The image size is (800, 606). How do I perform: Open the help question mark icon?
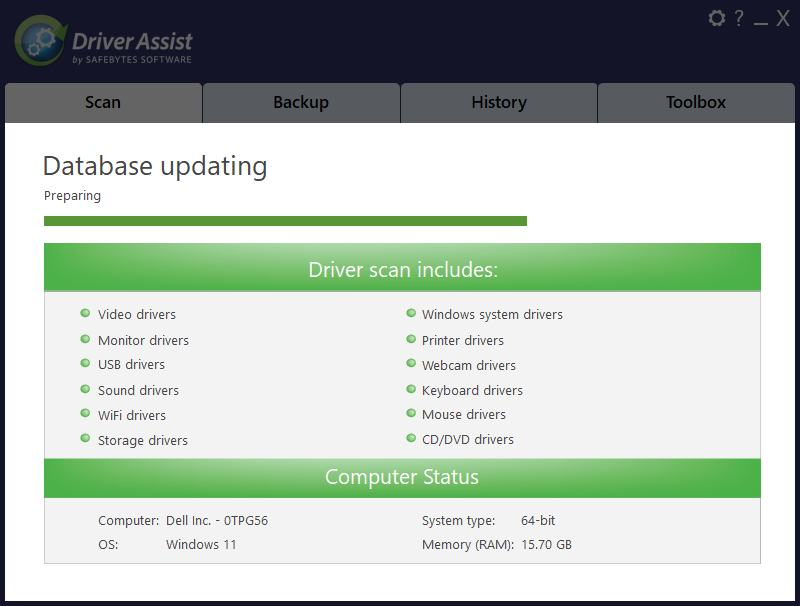tap(738, 17)
